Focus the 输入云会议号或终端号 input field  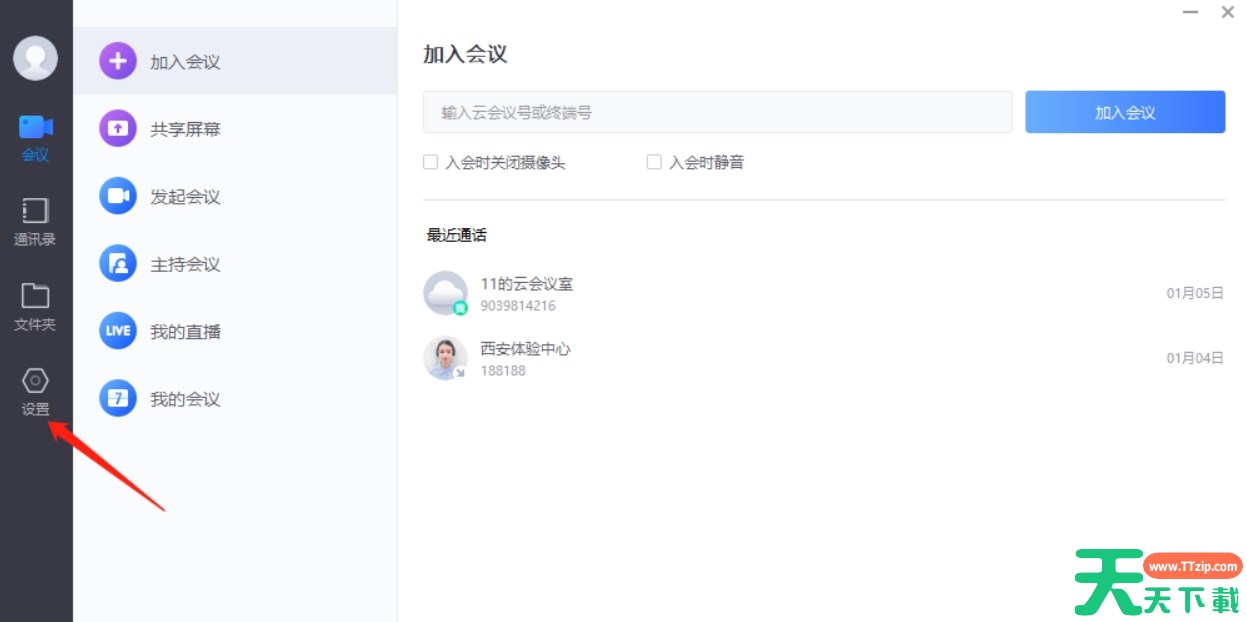click(718, 112)
